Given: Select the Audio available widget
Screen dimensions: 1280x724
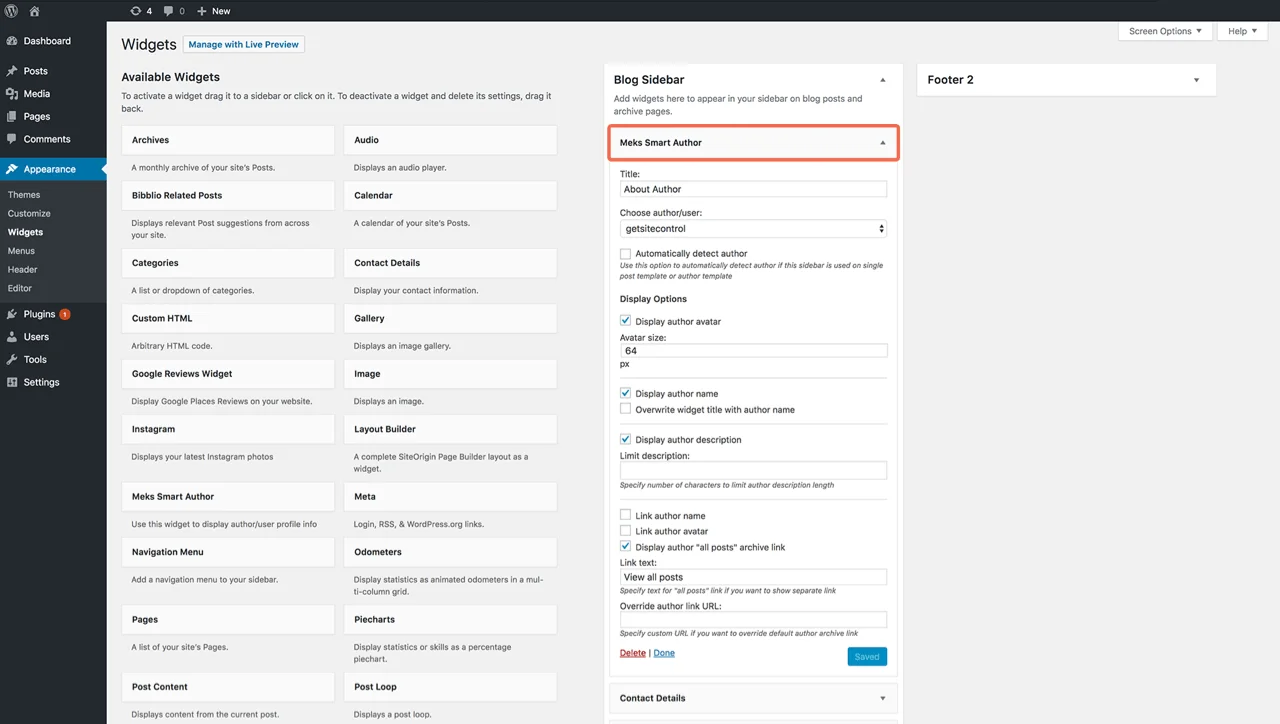Looking at the screenshot, I should [x=450, y=140].
